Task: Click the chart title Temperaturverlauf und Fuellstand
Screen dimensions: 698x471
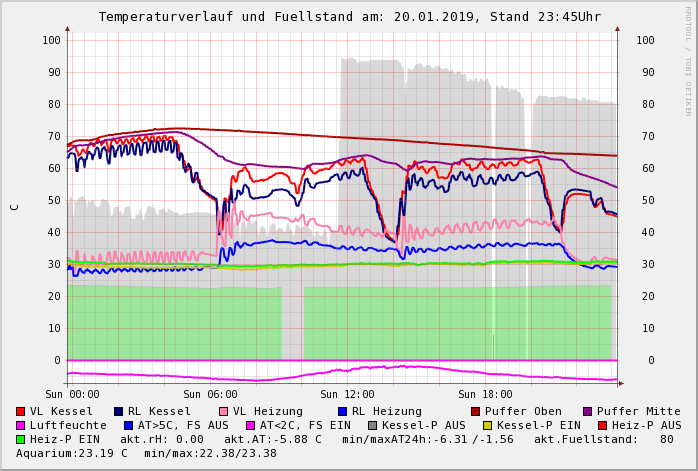Action: [x=349, y=17]
